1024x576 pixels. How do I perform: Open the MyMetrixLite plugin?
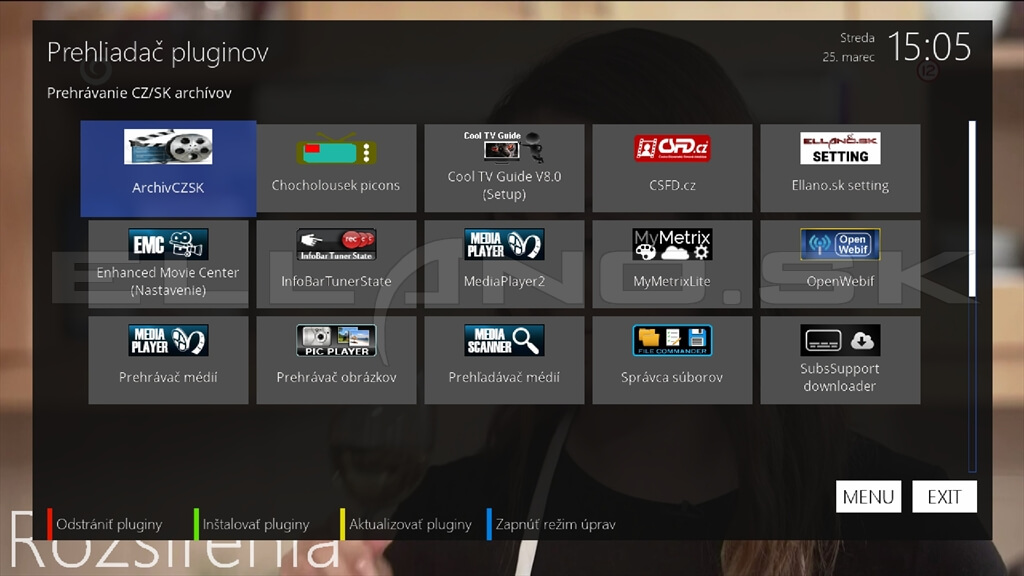pos(672,264)
